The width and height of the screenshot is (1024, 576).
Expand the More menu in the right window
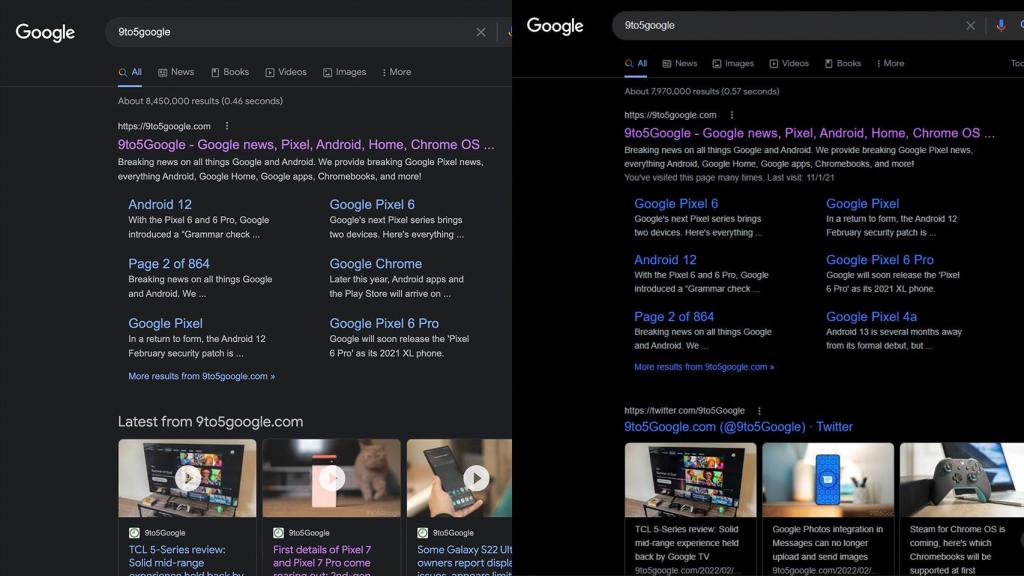point(890,63)
